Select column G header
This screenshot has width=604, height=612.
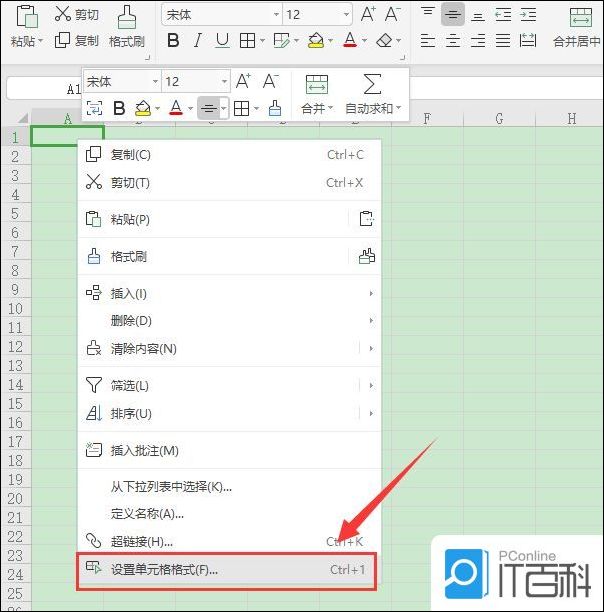click(x=499, y=118)
